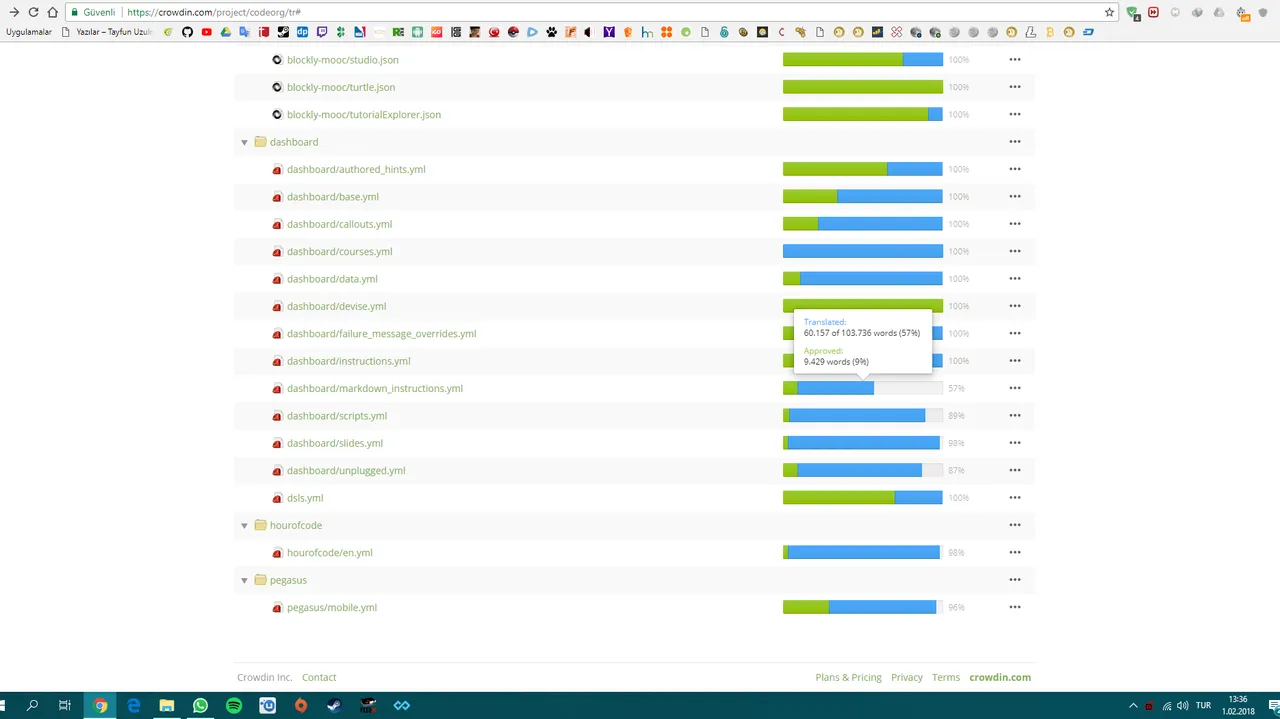Open Uygulamalar apps shortcut

point(29,32)
